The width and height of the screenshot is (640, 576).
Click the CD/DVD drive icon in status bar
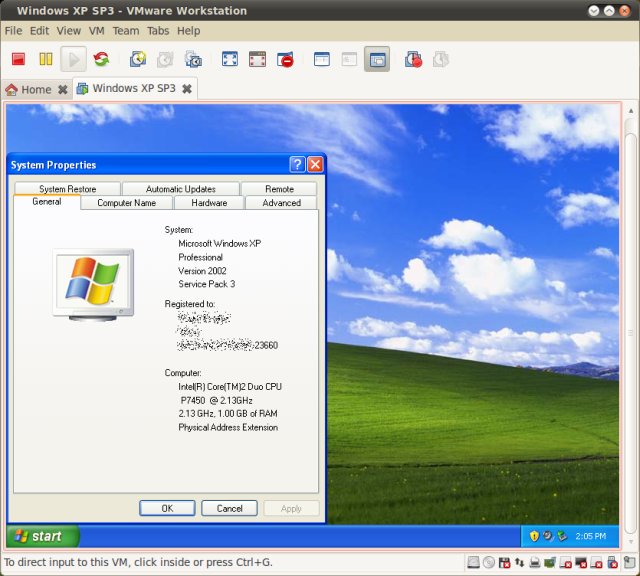pos(489,563)
